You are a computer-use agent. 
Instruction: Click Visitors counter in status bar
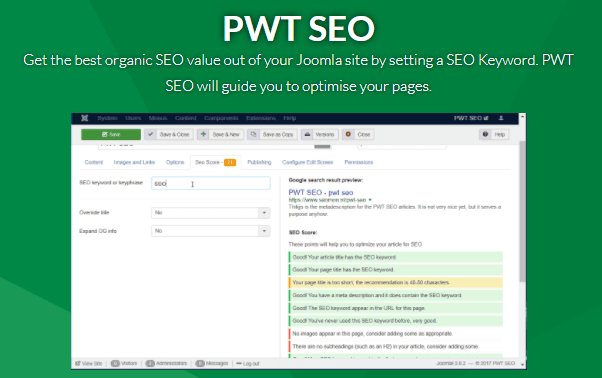click(124, 363)
